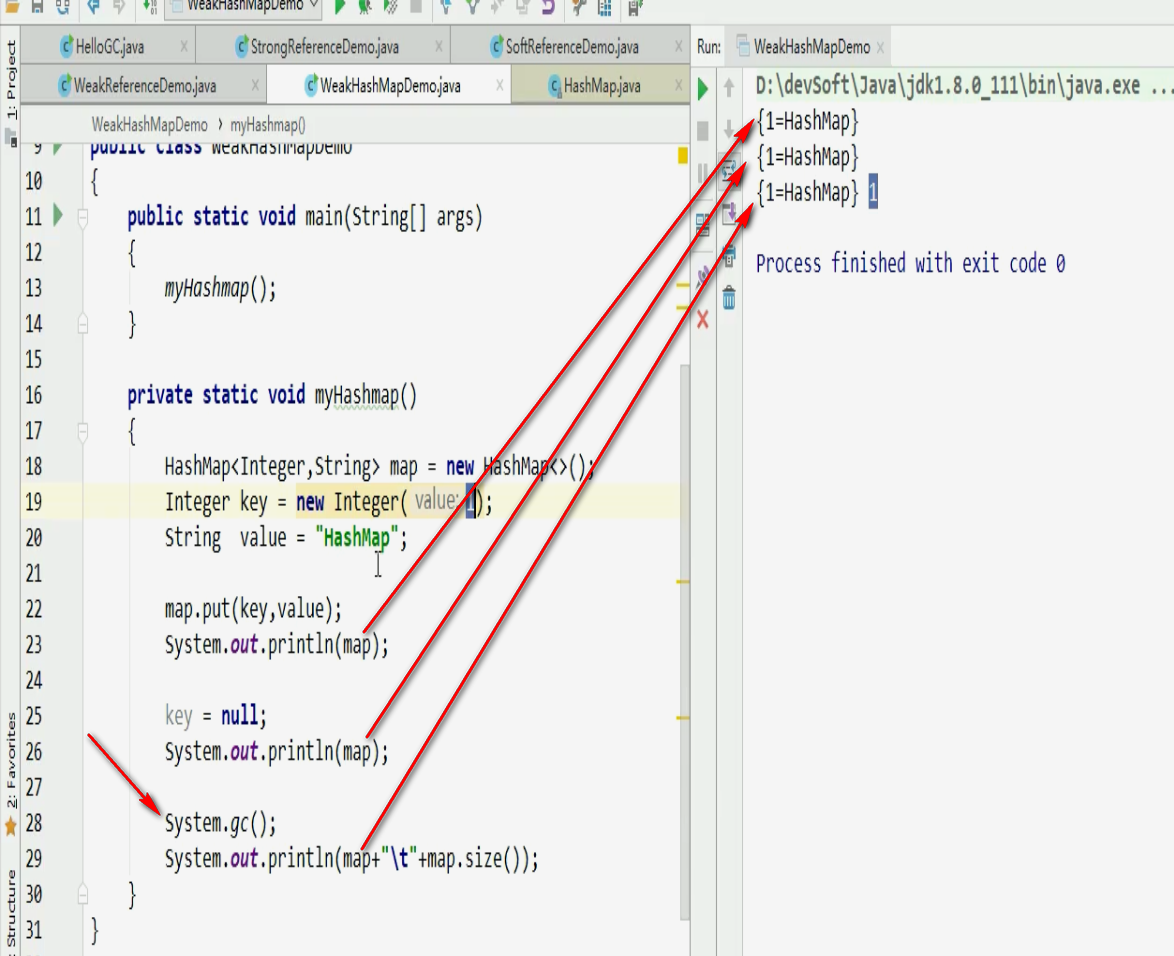Click the yellow inspection indicator at editor top right
This screenshot has width=1174, height=956.
point(683,156)
